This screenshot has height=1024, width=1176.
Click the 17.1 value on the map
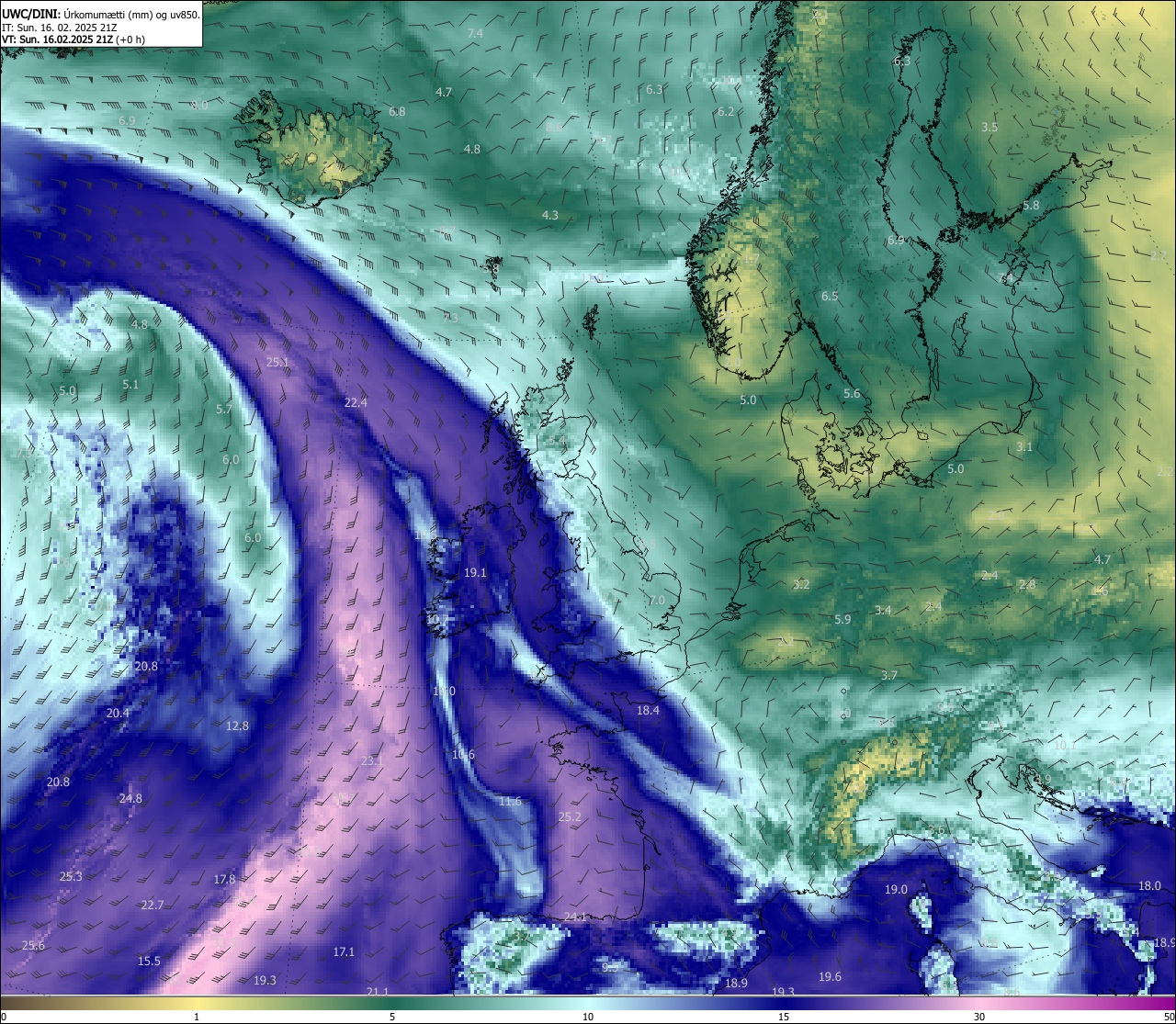click(x=344, y=952)
